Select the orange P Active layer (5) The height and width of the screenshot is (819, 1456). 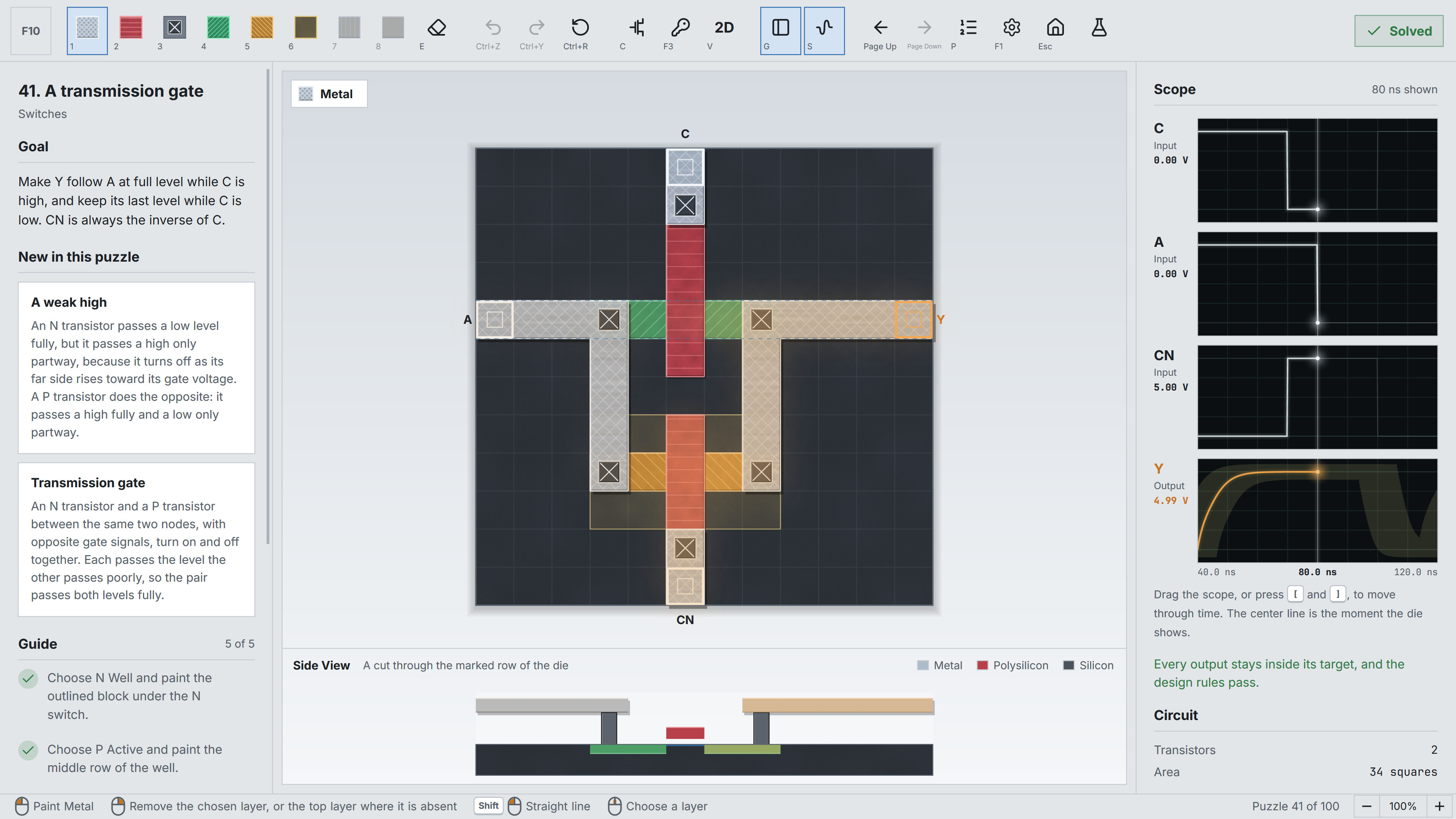click(x=262, y=30)
